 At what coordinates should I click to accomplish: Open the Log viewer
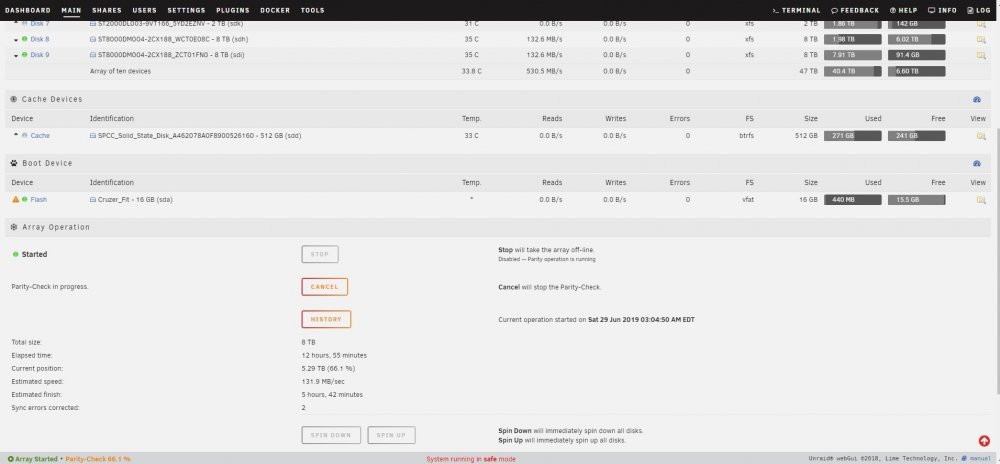(x=979, y=10)
